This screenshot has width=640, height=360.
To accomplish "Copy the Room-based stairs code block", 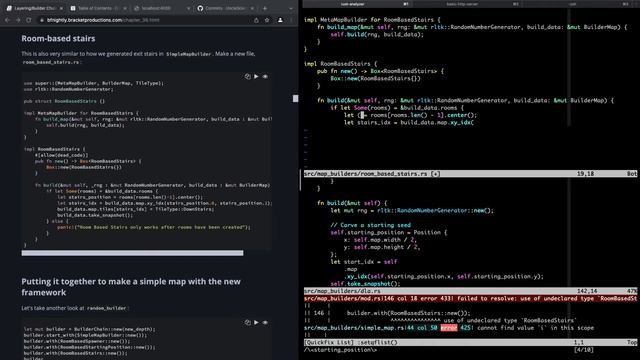I will coord(247,76).
